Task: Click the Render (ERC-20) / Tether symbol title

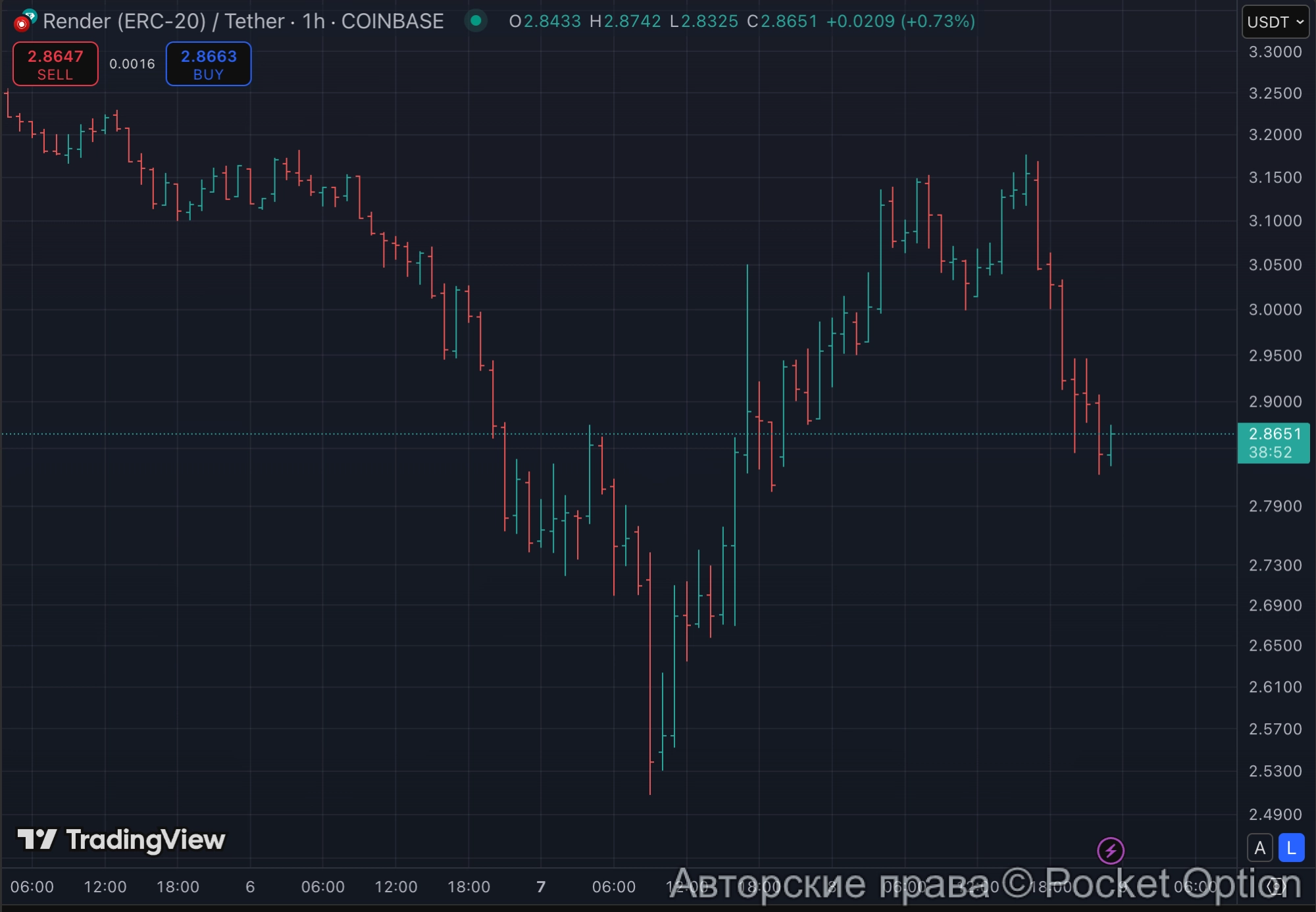Action: point(164,21)
